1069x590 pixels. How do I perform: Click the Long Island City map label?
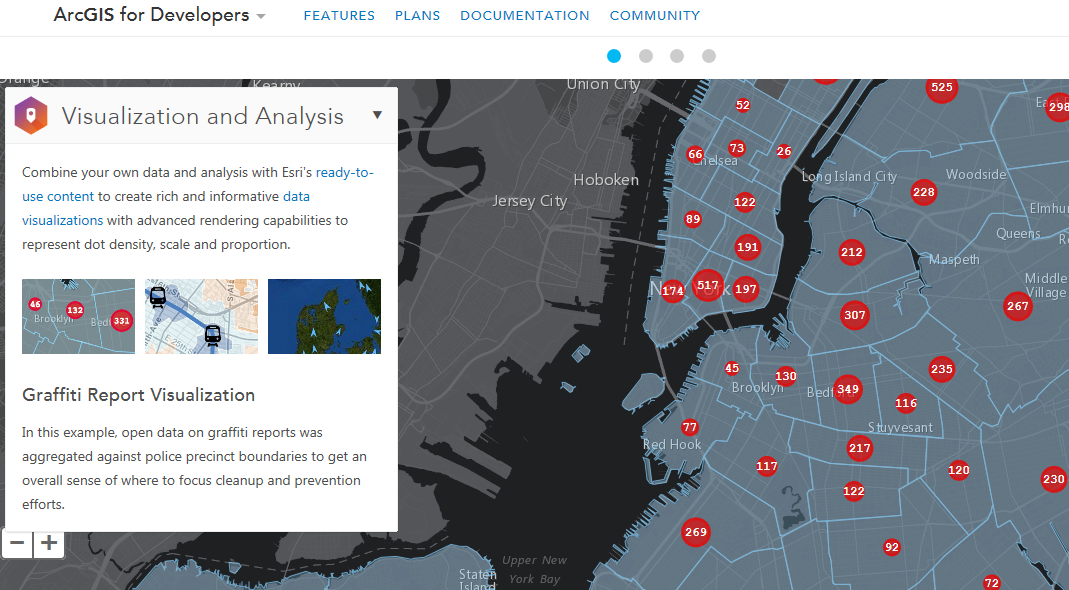pos(849,177)
